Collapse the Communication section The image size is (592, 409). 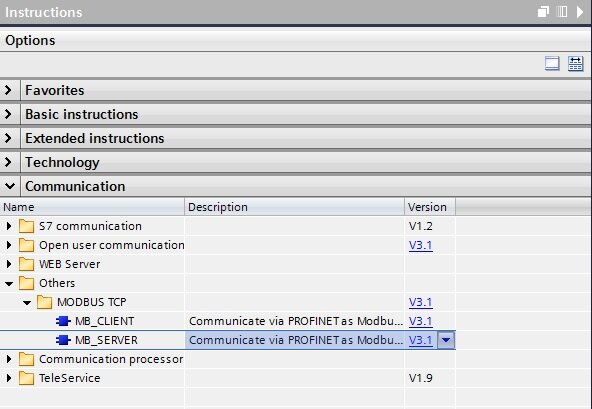(10, 186)
